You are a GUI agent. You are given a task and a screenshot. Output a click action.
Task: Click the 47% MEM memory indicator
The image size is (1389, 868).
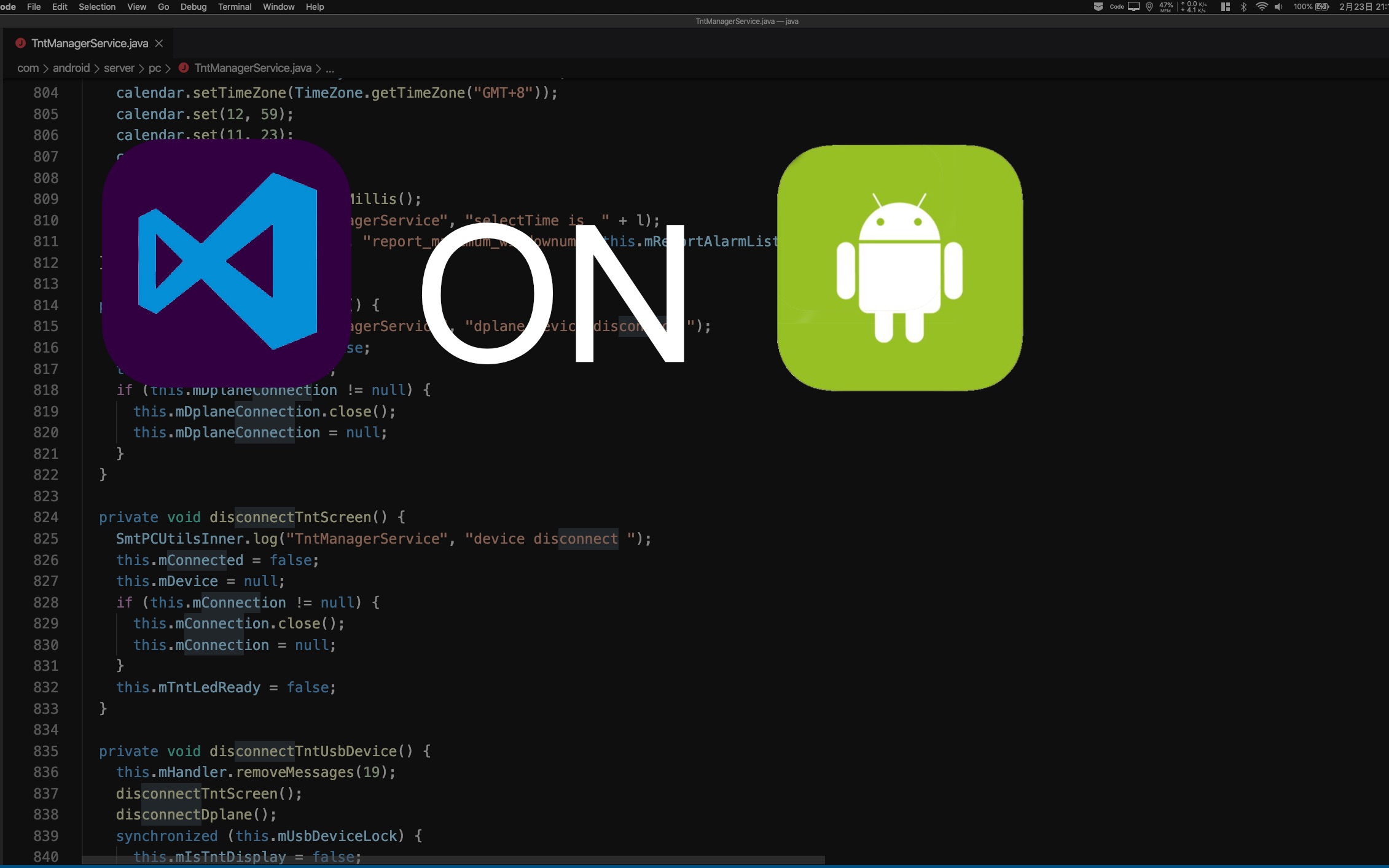coord(1166,7)
